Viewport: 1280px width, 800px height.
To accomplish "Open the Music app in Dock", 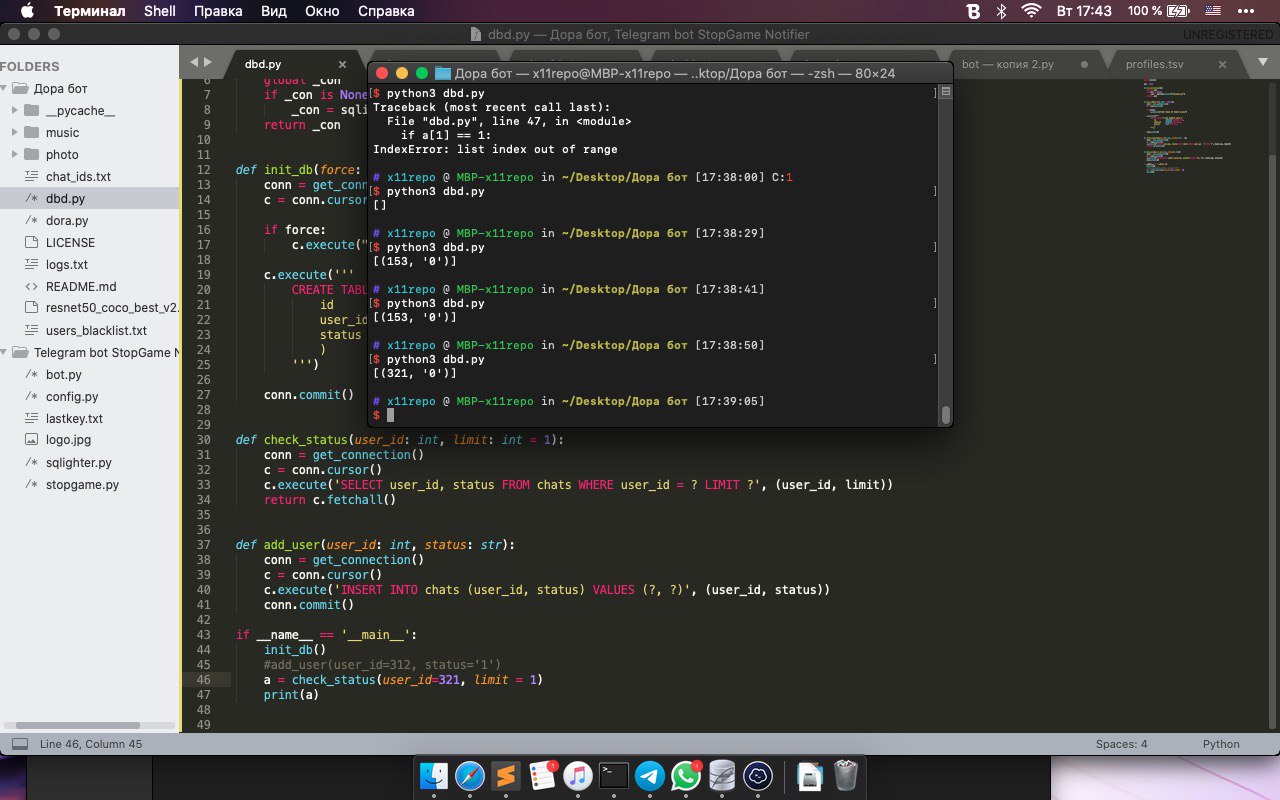I will click(578, 776).
